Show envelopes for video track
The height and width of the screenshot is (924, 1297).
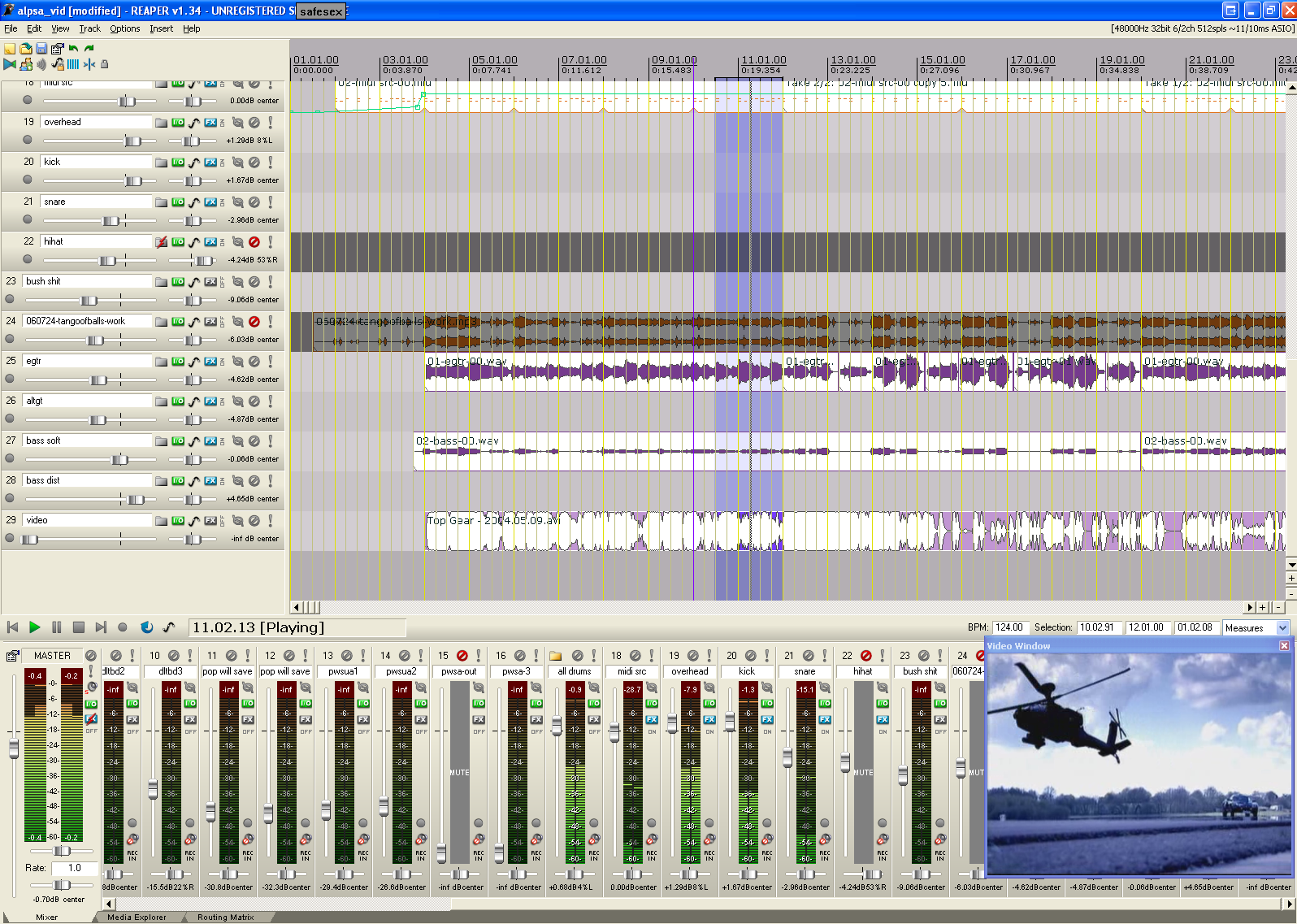[194, 521]
